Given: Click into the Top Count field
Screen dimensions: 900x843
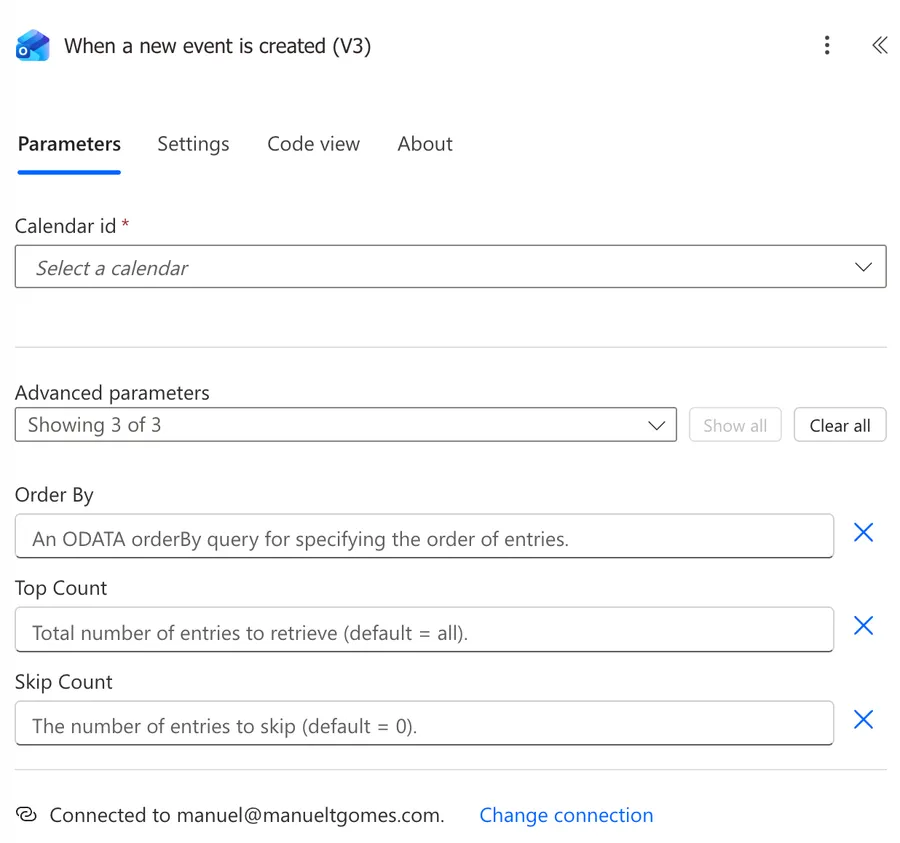Looking at the screenshot, I should point(424,631).
